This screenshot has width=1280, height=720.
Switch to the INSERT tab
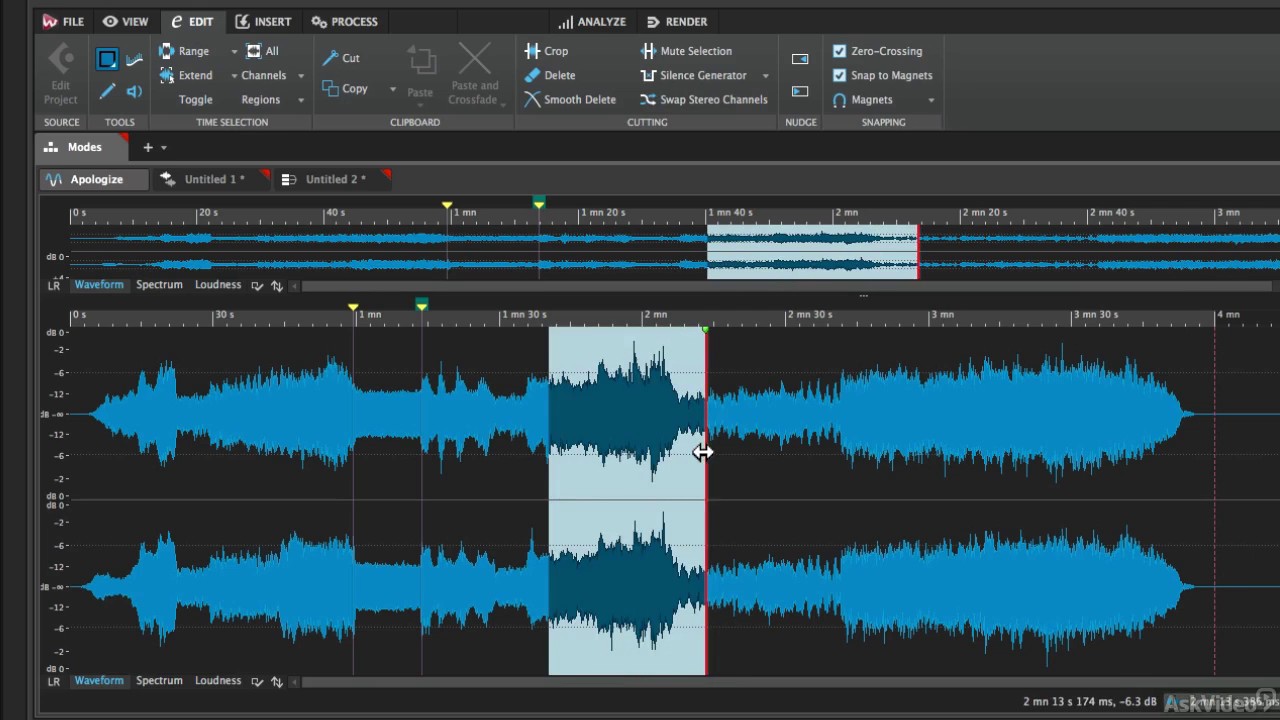coord(263,21)
